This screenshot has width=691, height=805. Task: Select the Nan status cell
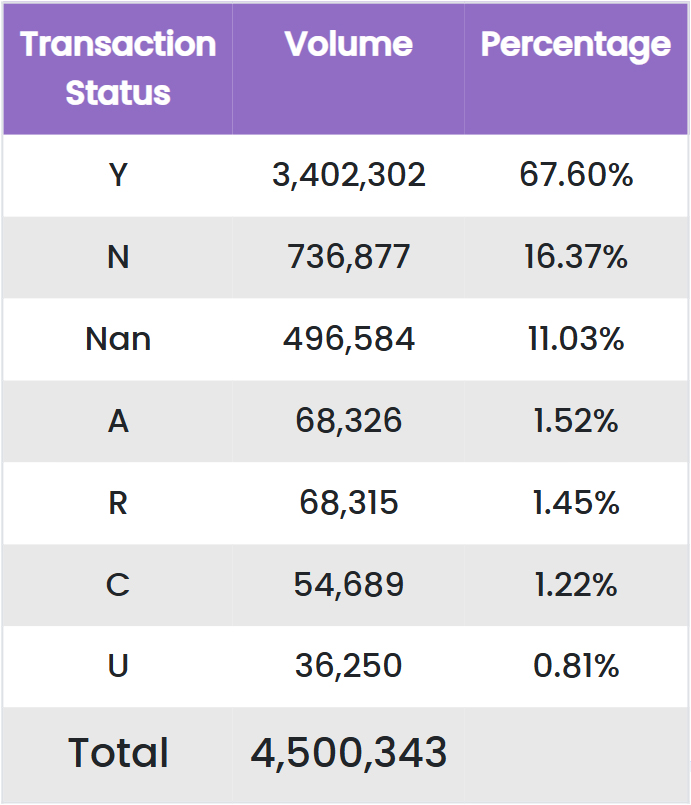point(118,339)
